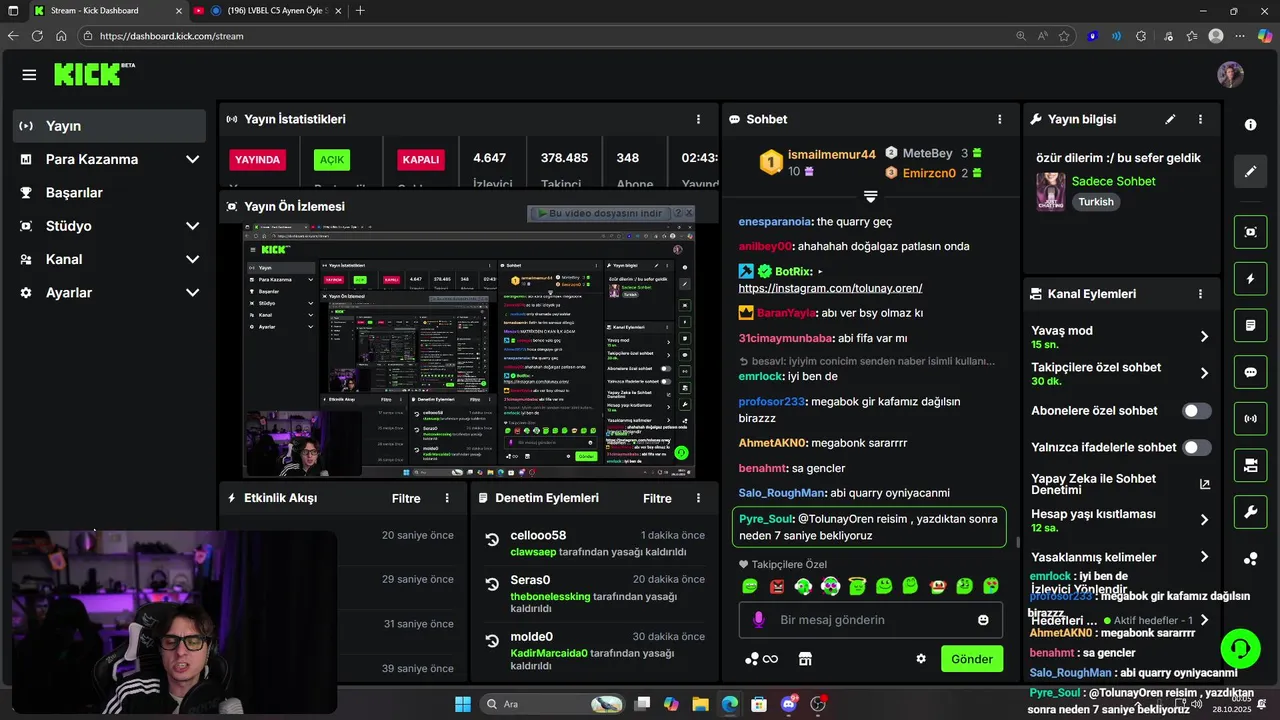Click undo icon beside molde0 entry
1280x720 pixels.
[x=492, y=641]
